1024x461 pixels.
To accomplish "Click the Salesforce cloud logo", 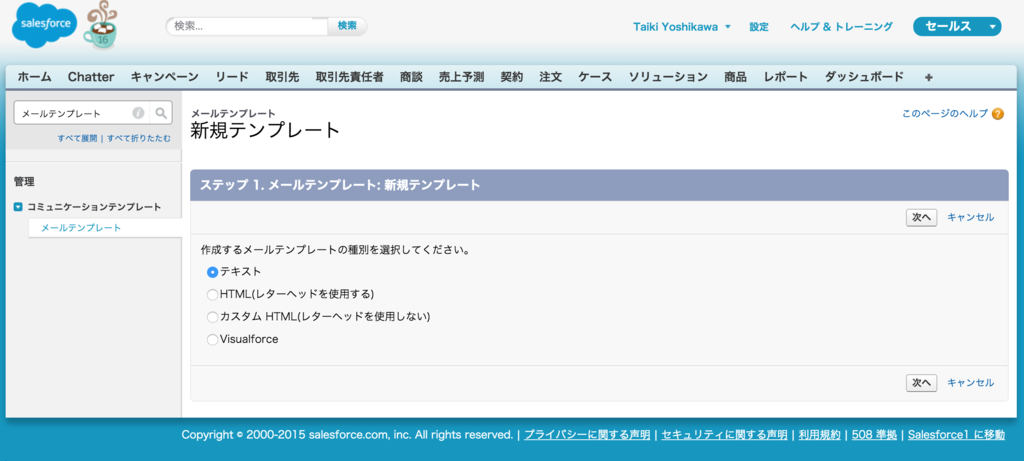I will click(x=44, y=24).
